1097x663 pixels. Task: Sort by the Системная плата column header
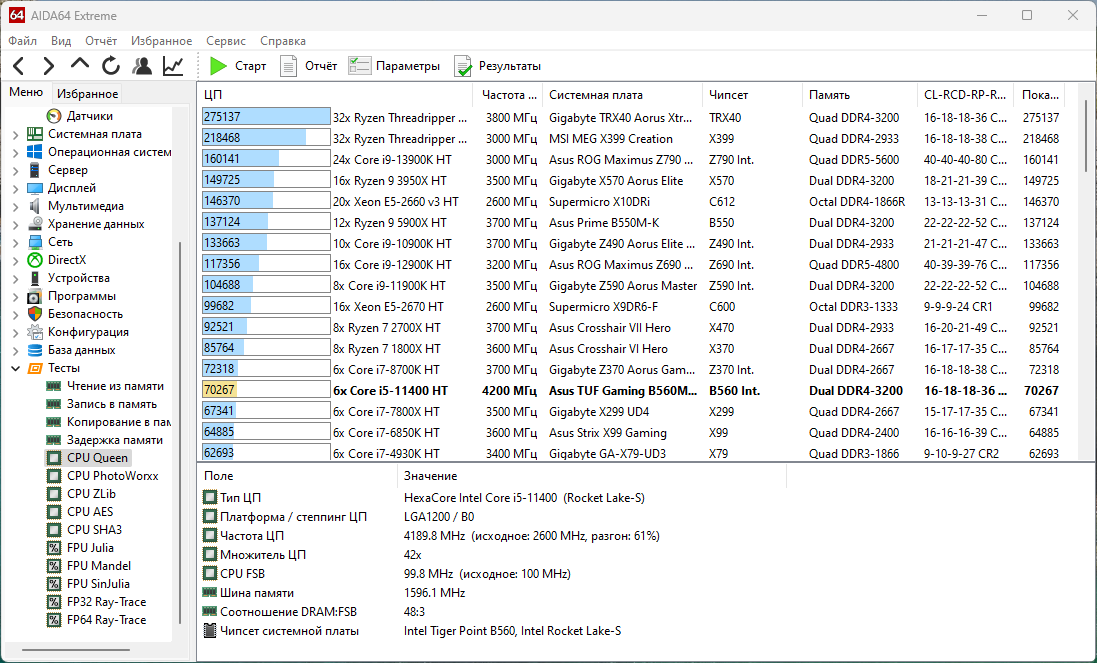pyautogui.click(x=622, y=95)
